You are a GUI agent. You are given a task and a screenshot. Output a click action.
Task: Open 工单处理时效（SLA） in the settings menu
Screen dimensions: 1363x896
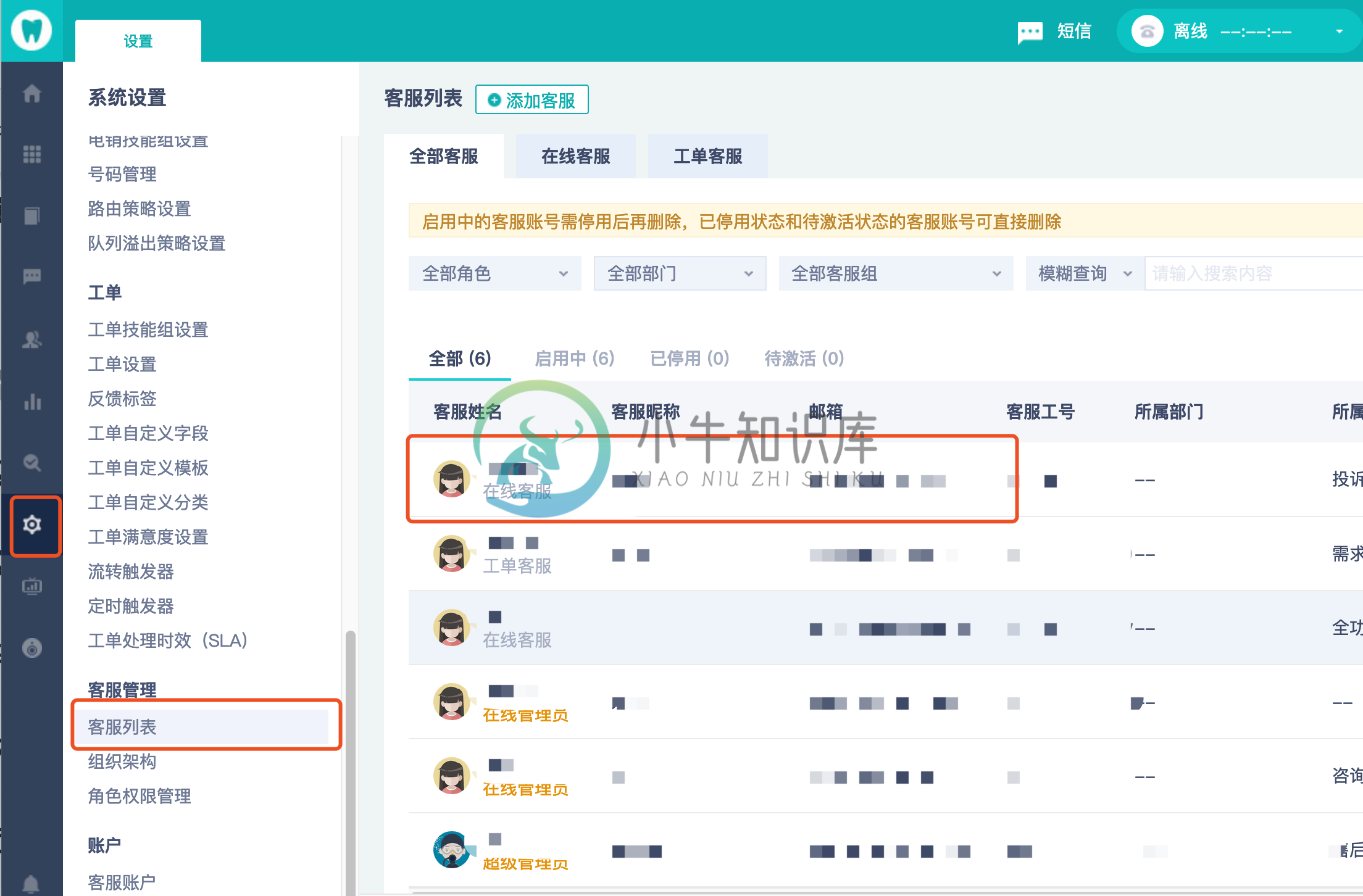point(168,641)
